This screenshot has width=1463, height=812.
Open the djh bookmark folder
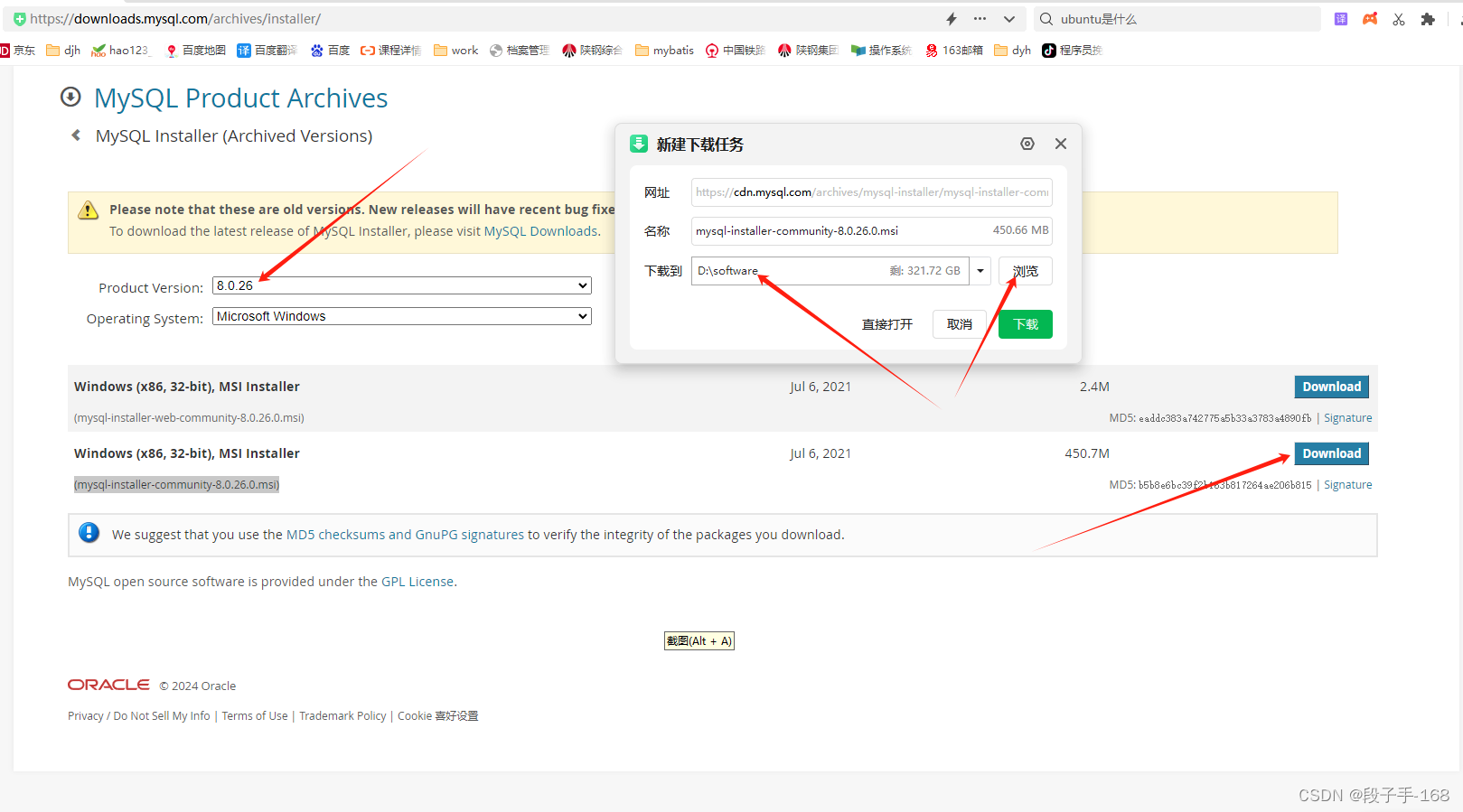tap(63, 51)
